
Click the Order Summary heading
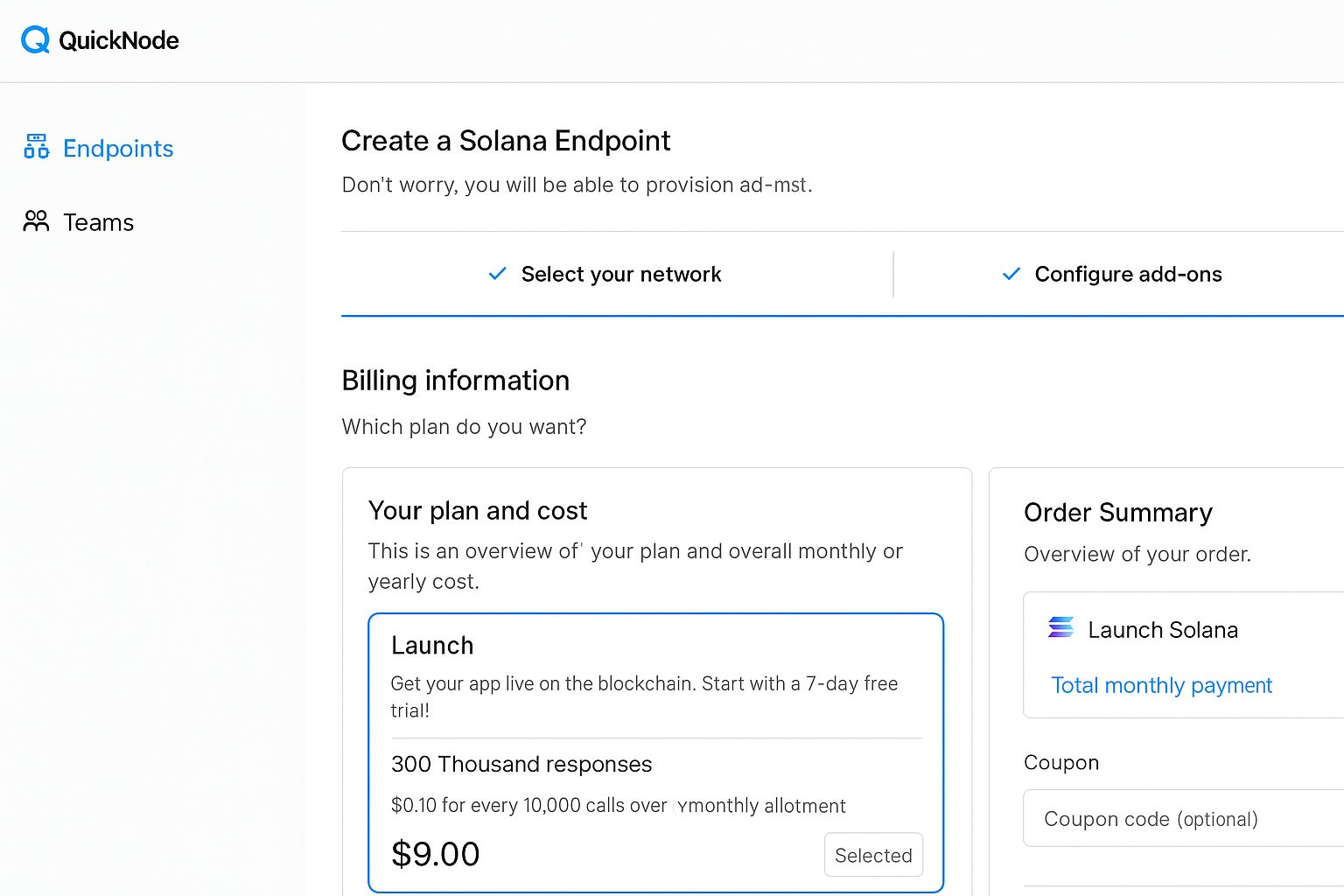pyautogui.click(x=1117, y=513)
